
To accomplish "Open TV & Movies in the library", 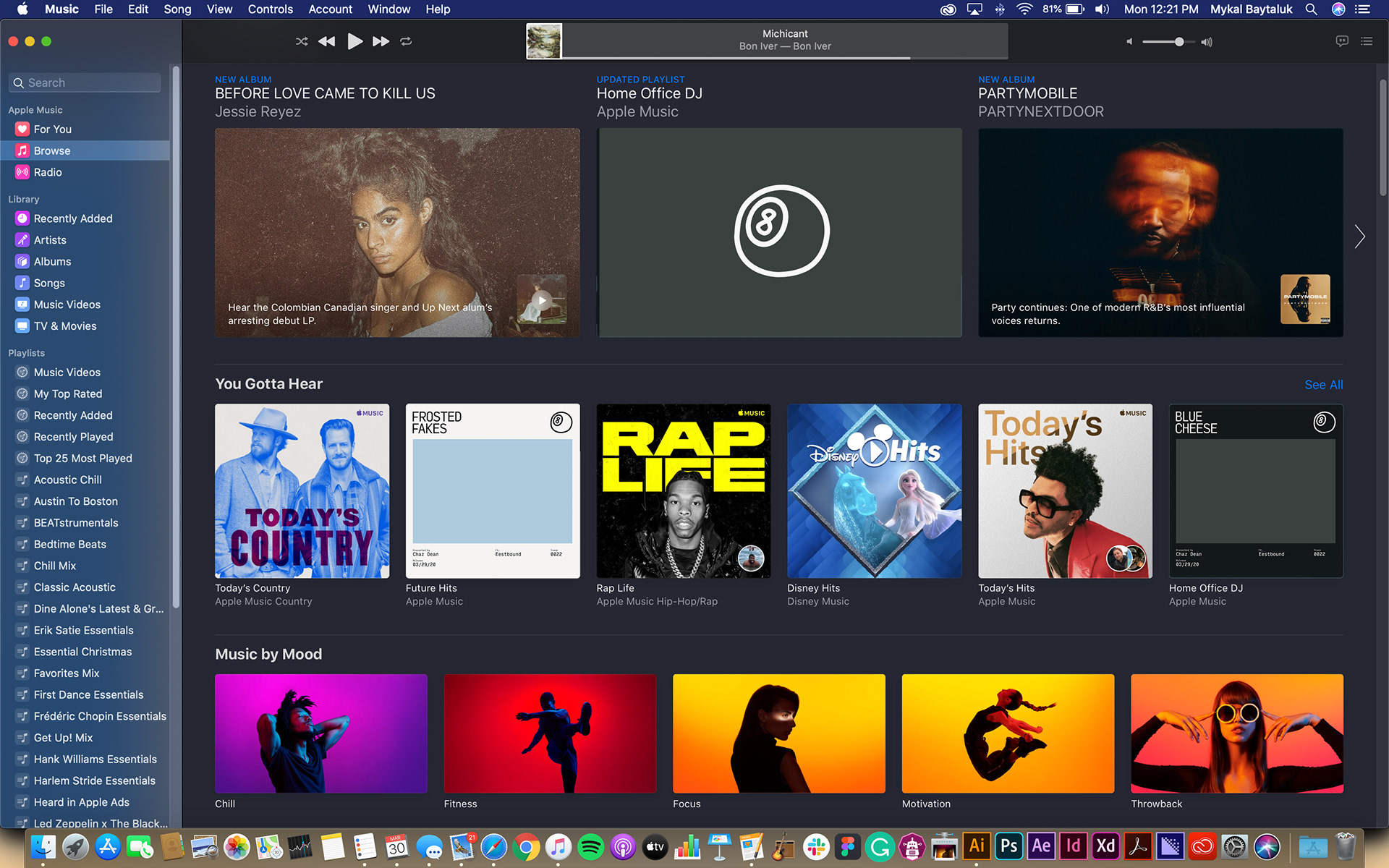I will [85, 326].
